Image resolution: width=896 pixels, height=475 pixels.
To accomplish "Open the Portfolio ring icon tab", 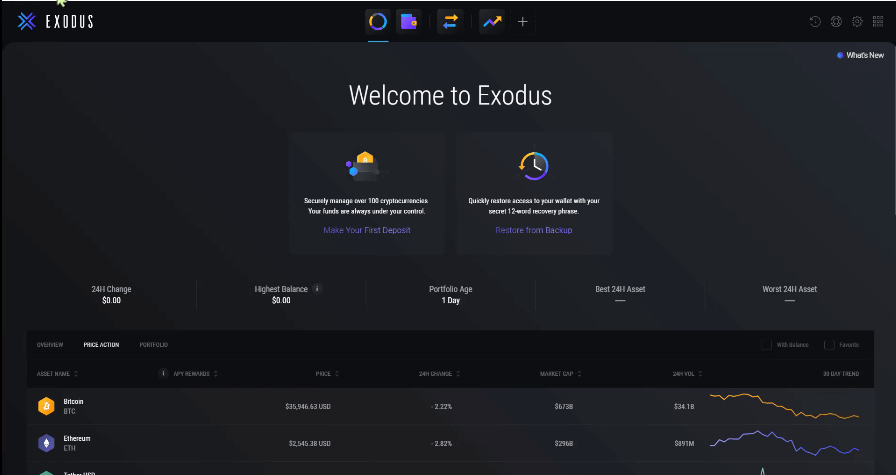I will coord(378,22).
